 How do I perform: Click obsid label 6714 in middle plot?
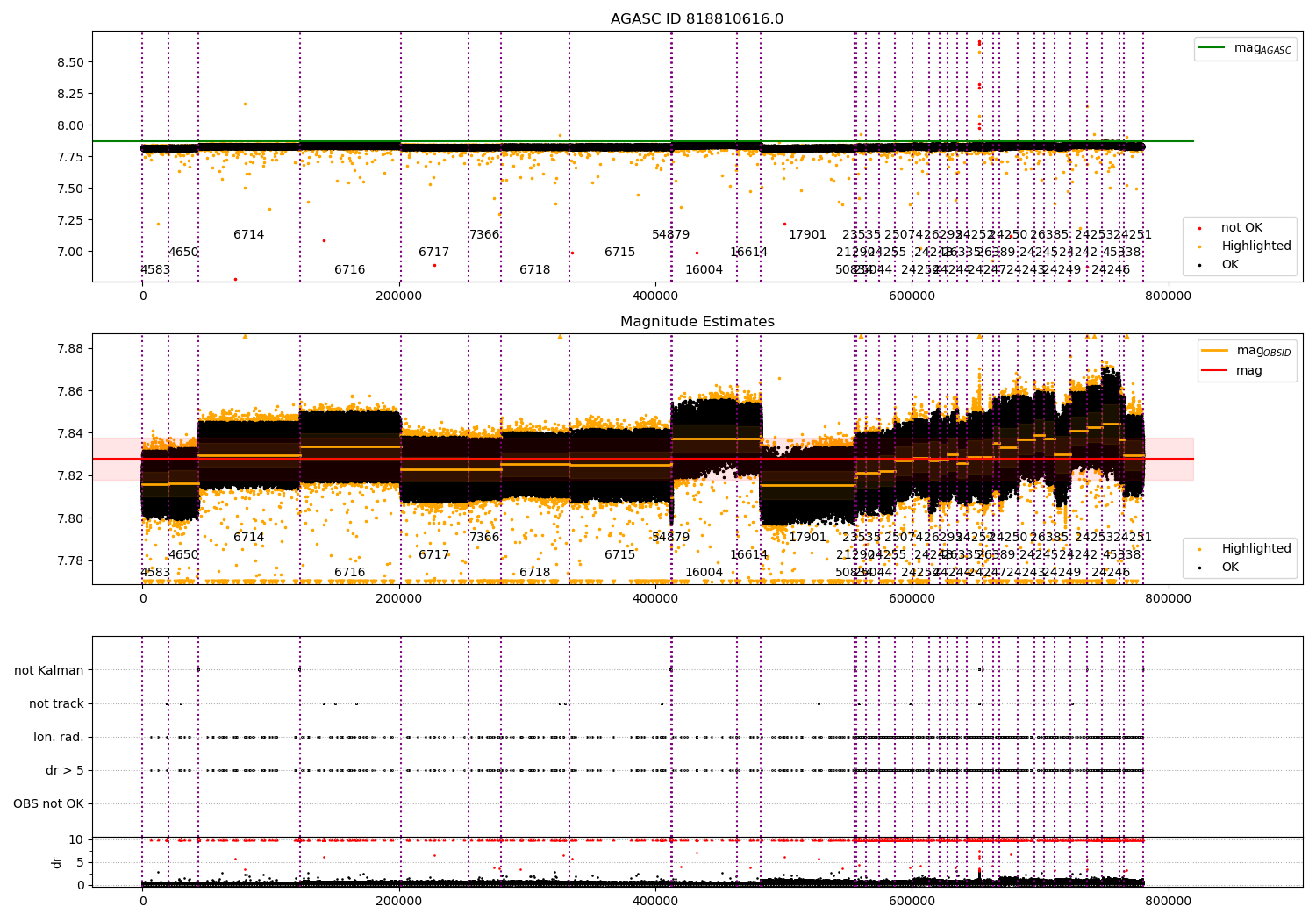248,538
